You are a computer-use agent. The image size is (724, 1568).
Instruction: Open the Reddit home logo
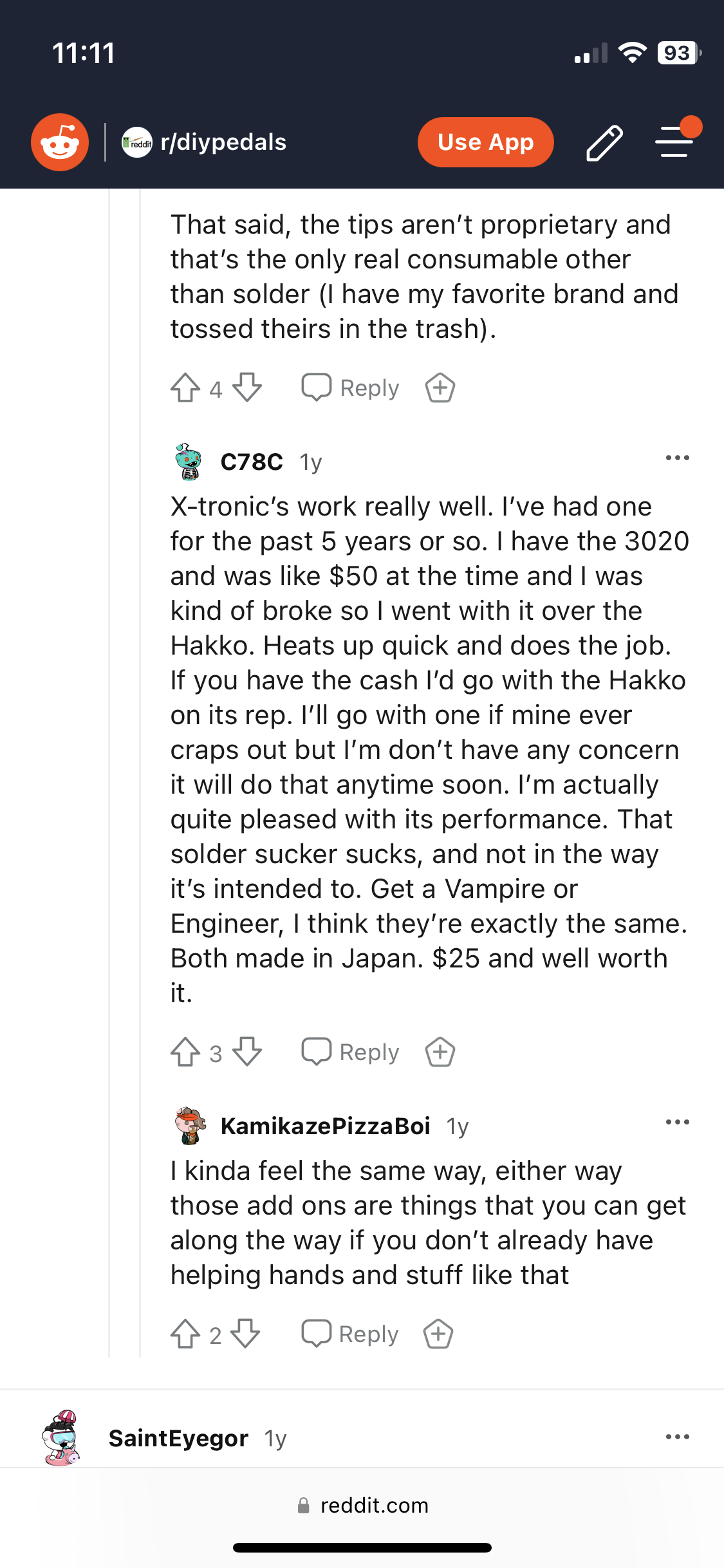(60, 142)
